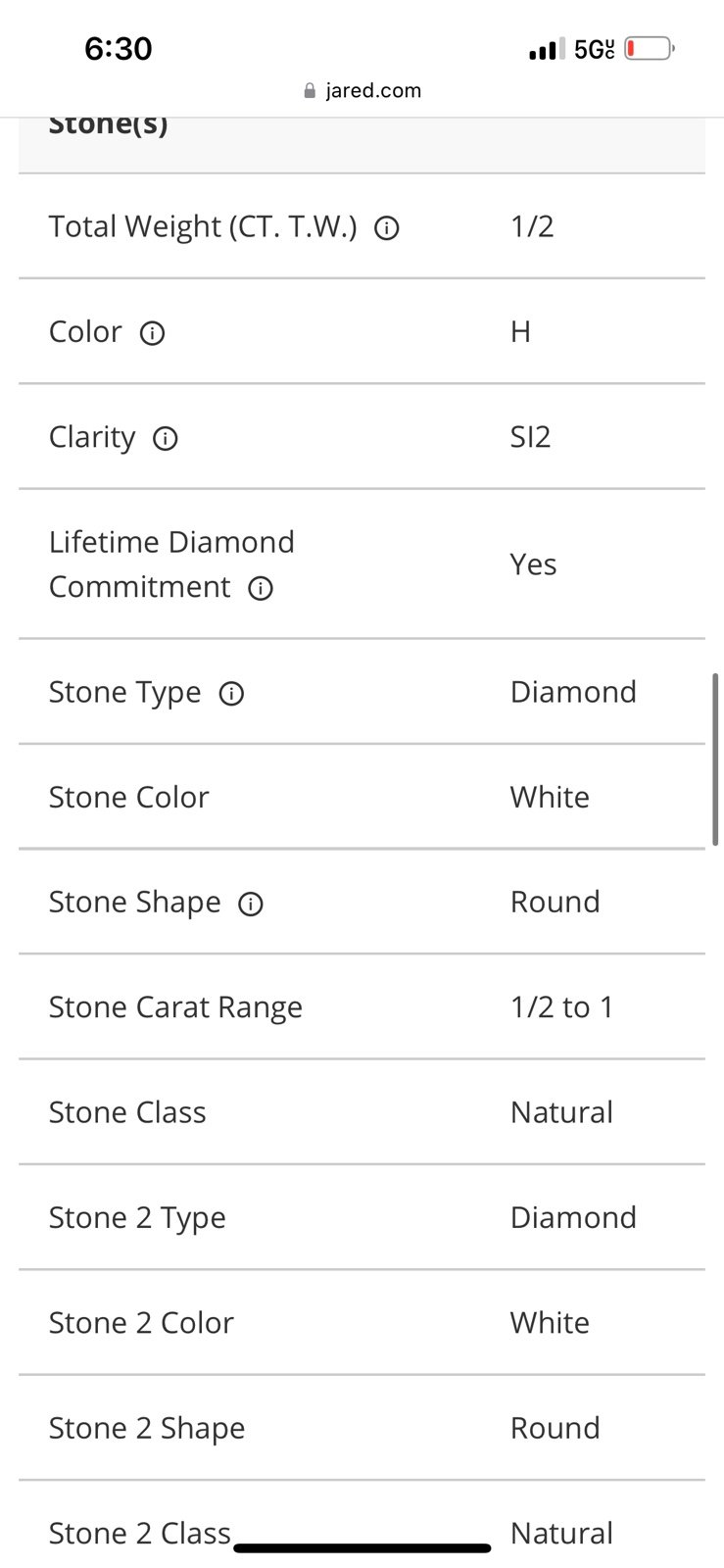Viewport: 724px width, 1568px height.
Task: Tap the 6:30 clock in status bar
Action: coord(119,48)
